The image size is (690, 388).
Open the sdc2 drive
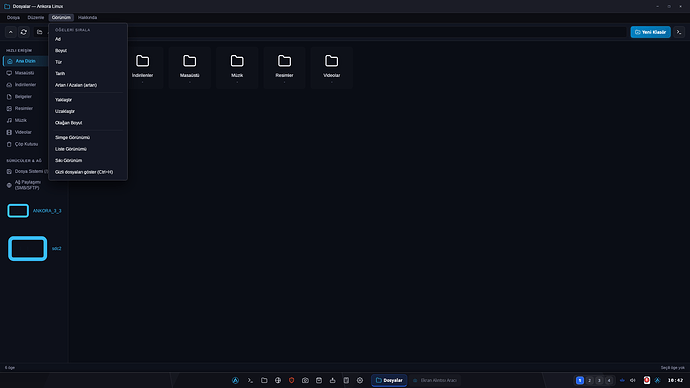[34, 249]
